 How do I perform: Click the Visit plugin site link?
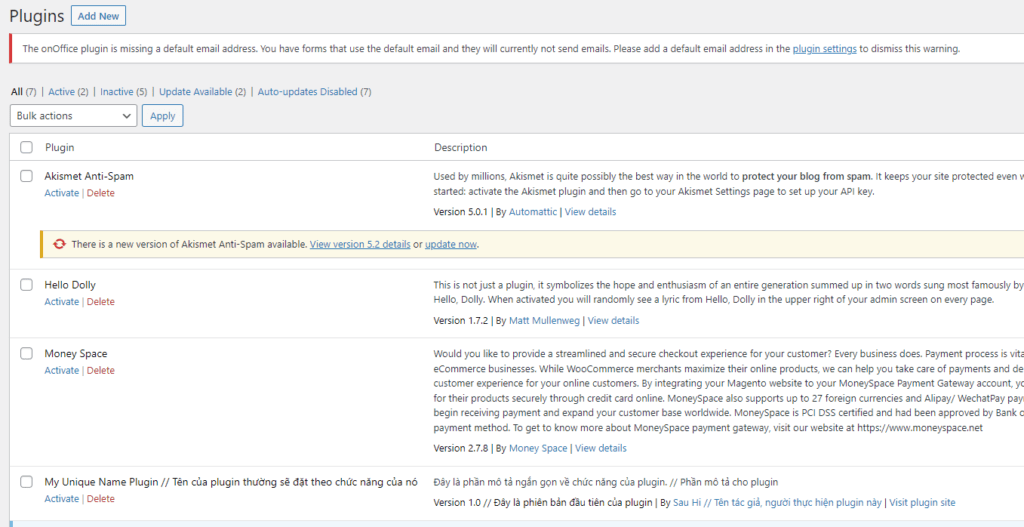point(922,502)
